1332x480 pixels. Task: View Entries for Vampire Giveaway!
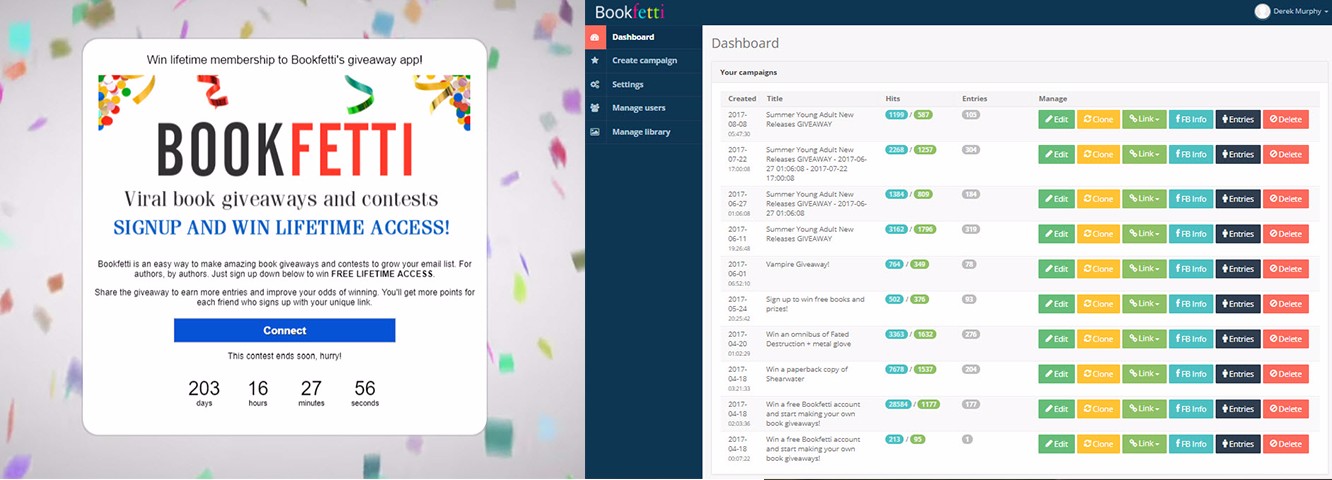tap(1237, 269)
